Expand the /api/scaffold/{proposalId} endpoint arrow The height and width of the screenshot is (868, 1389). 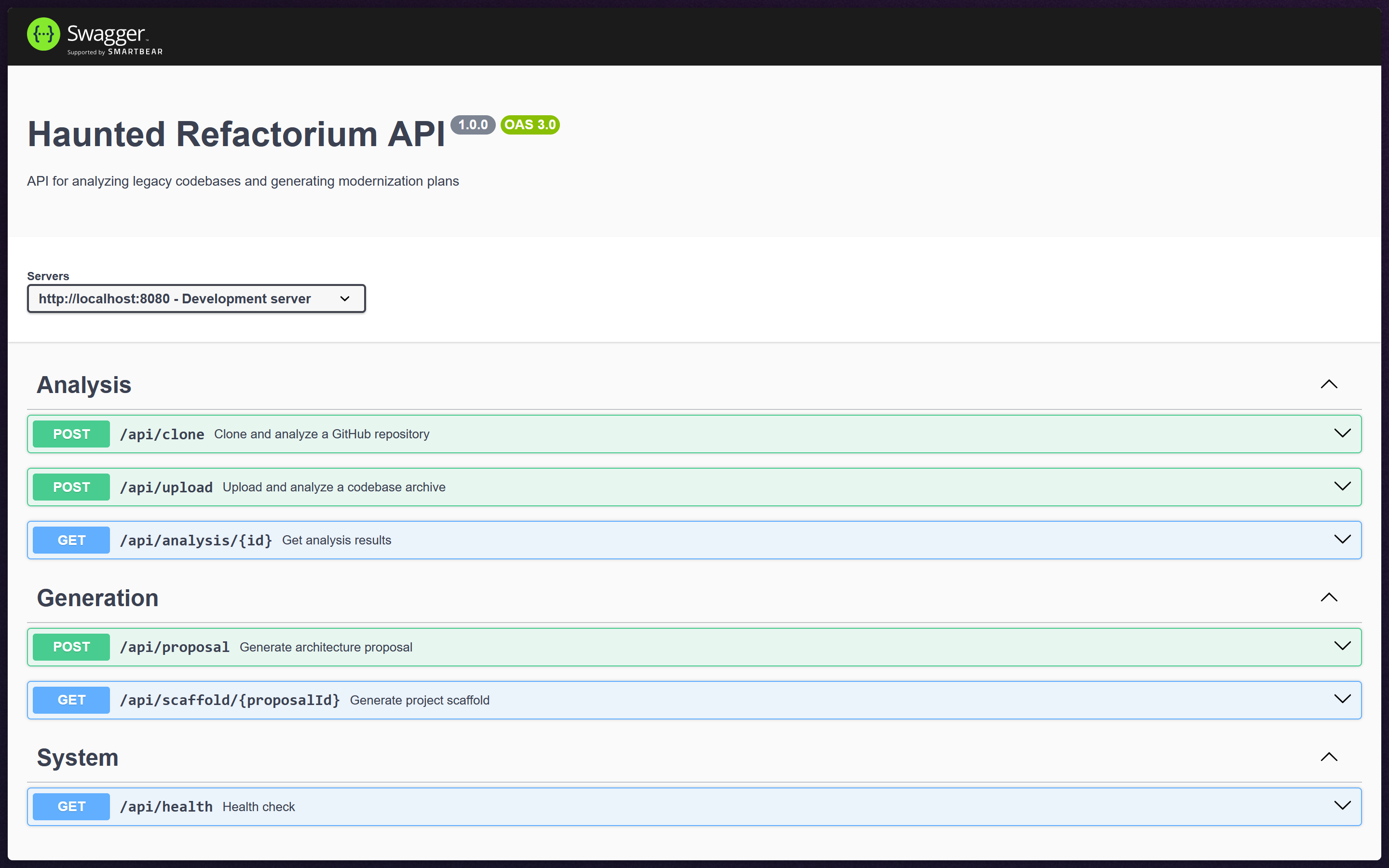coord(1342,699)
